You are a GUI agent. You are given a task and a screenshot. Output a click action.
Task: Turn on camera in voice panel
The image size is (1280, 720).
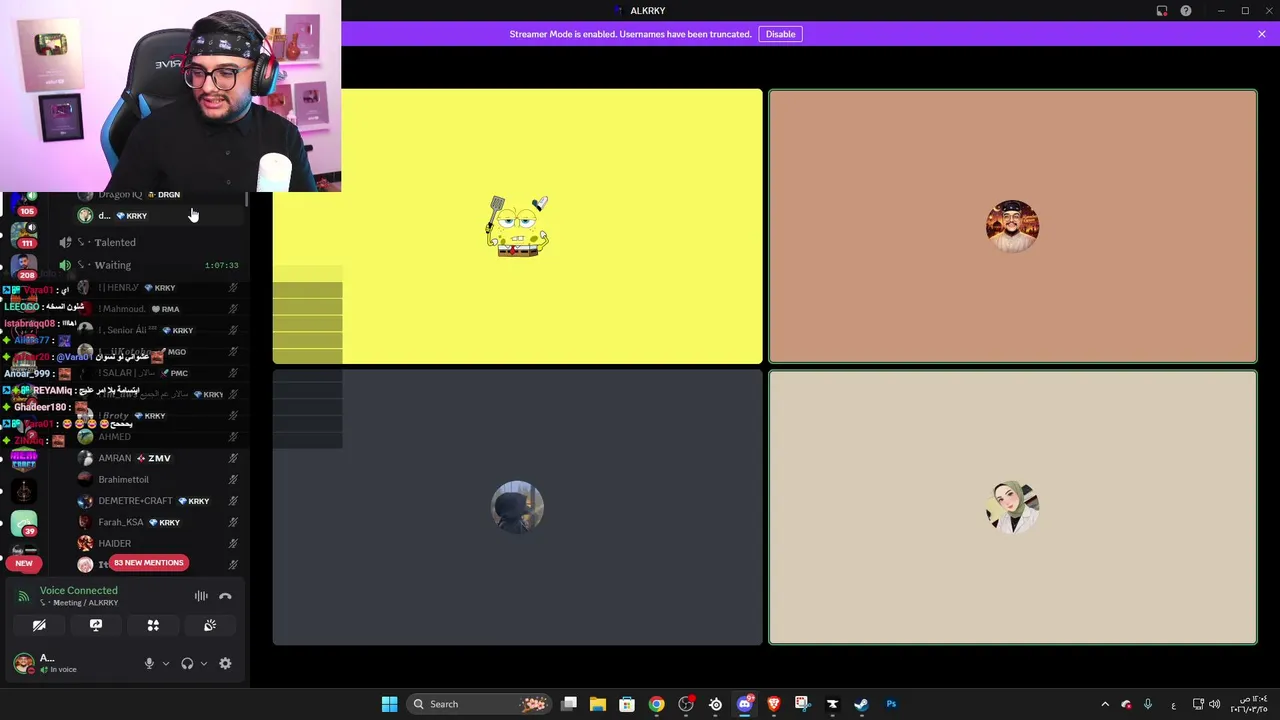(39, 625)
